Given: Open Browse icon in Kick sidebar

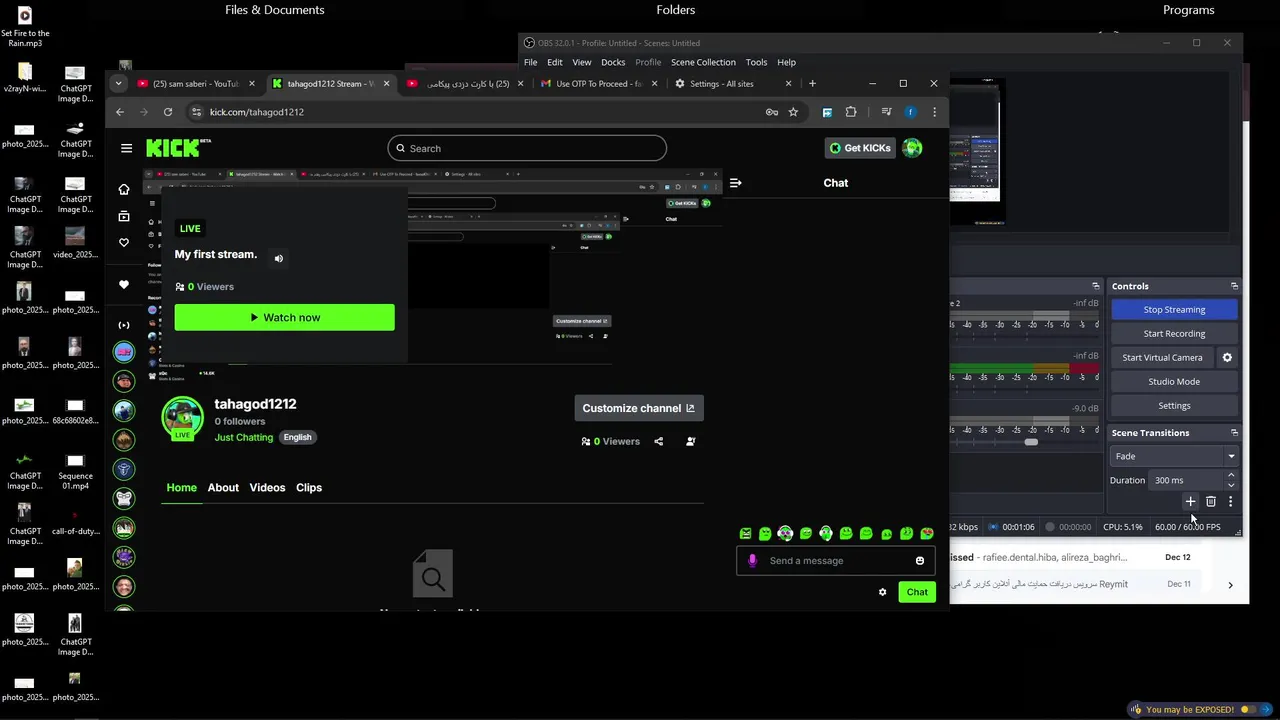Looking at the screenshot, I should 124,216.
